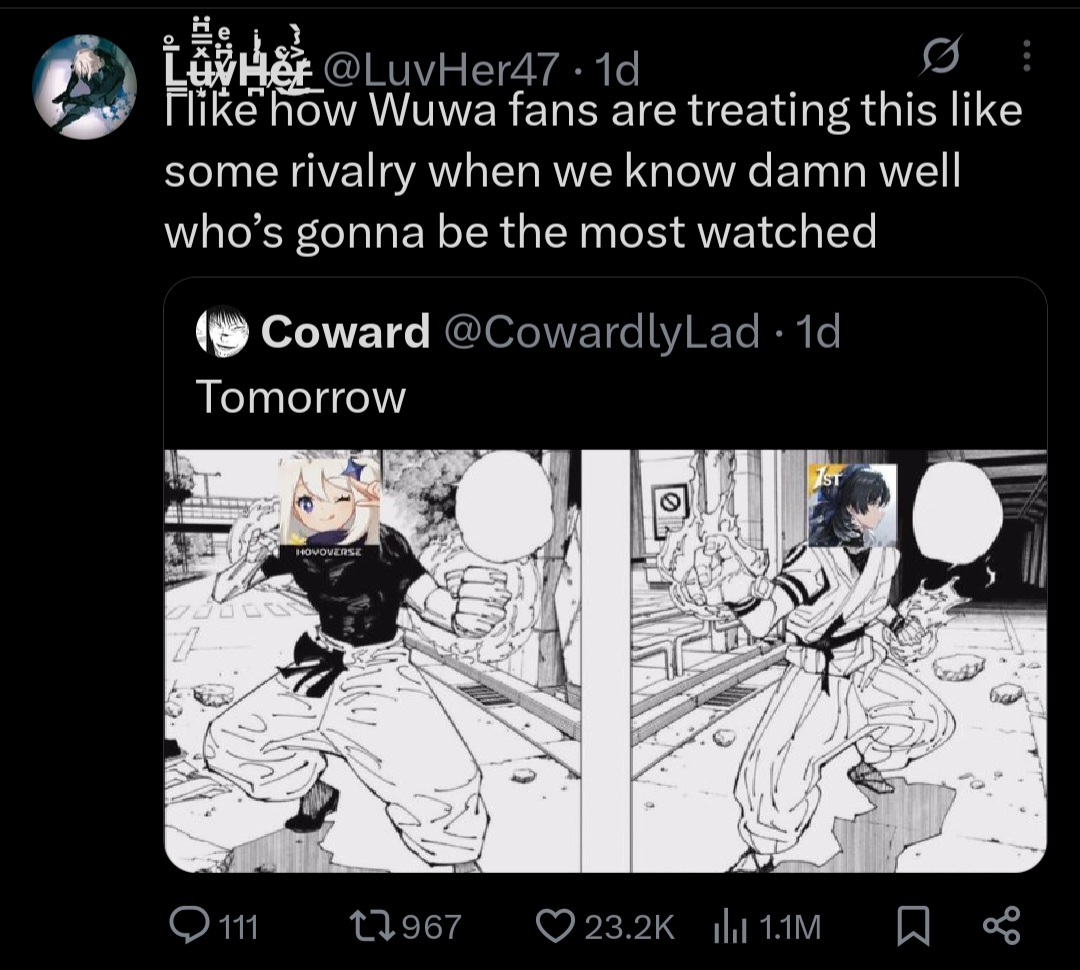This screenshot has width=1080, height=970.
Task: Open LuvHer47 profile avatar
Action: pos(85,87)
